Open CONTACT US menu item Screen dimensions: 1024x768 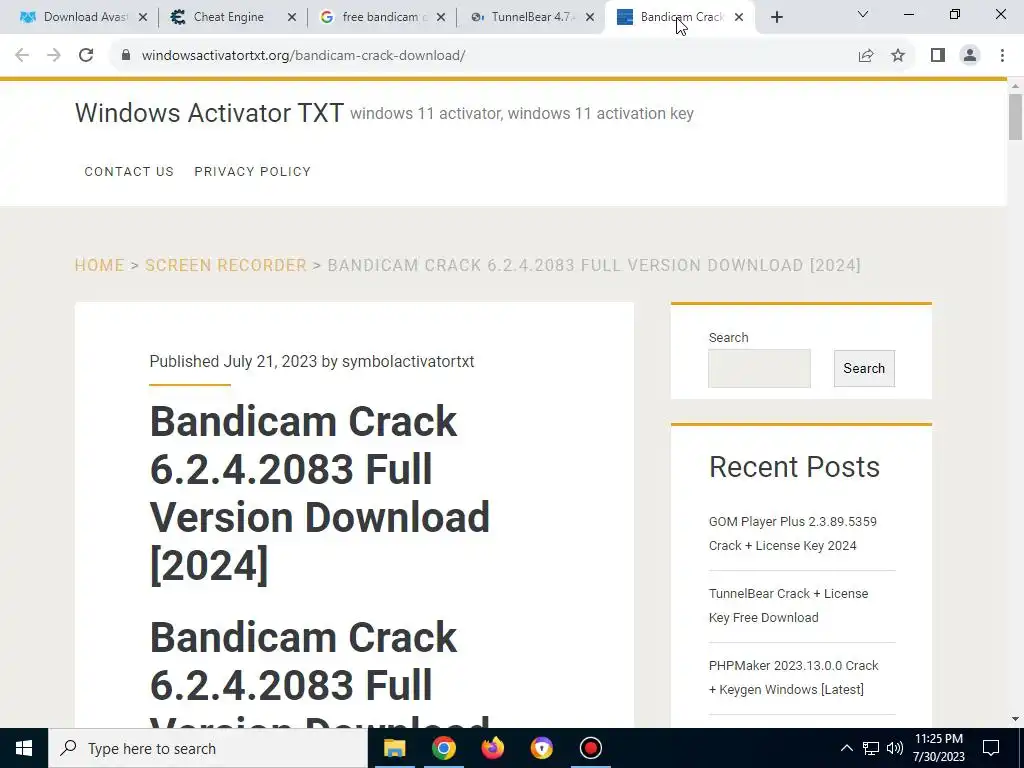[x=129, y=171]
